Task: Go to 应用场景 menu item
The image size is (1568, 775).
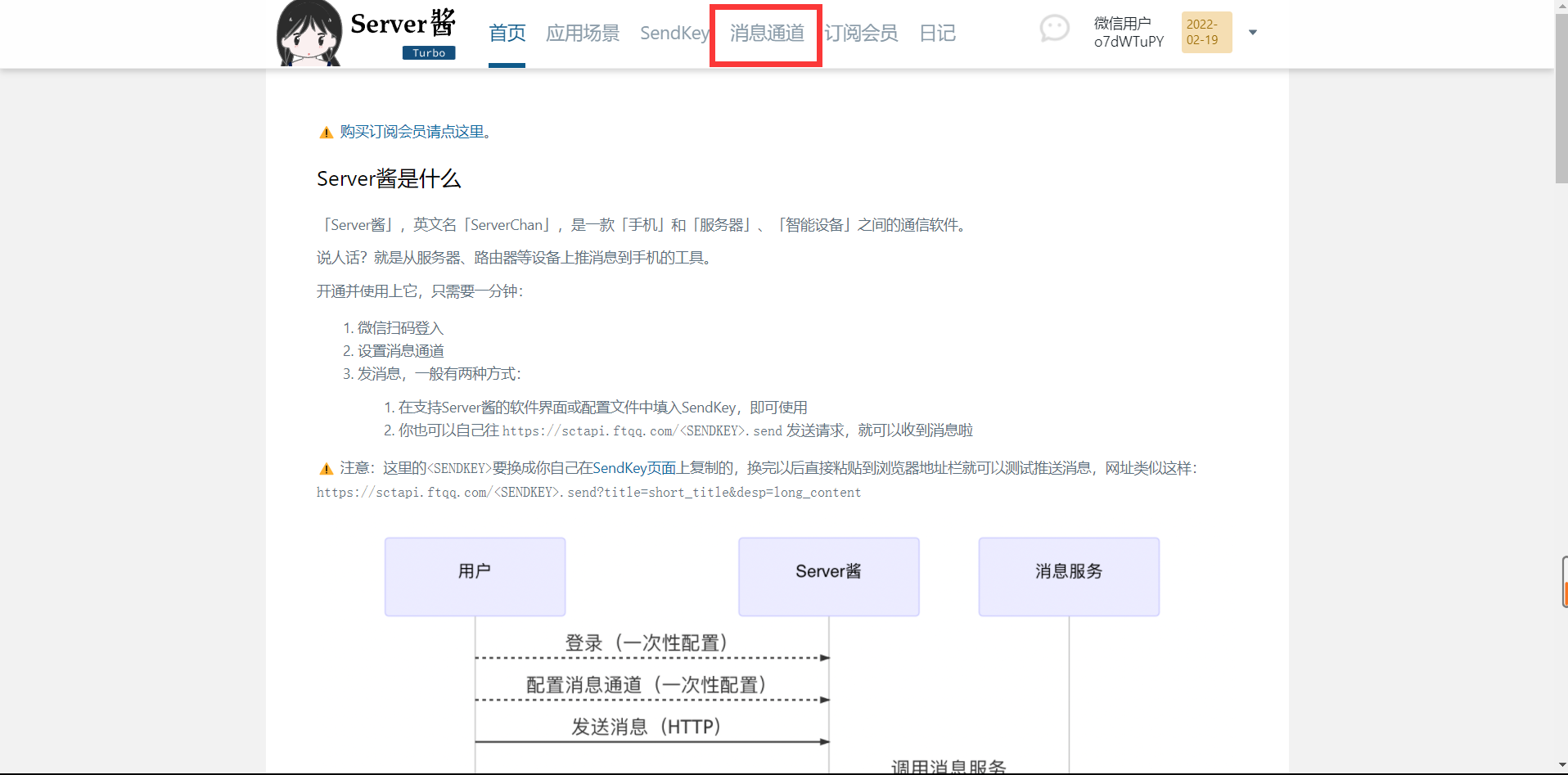Action: pyautogui.click(x=583, y=33)
